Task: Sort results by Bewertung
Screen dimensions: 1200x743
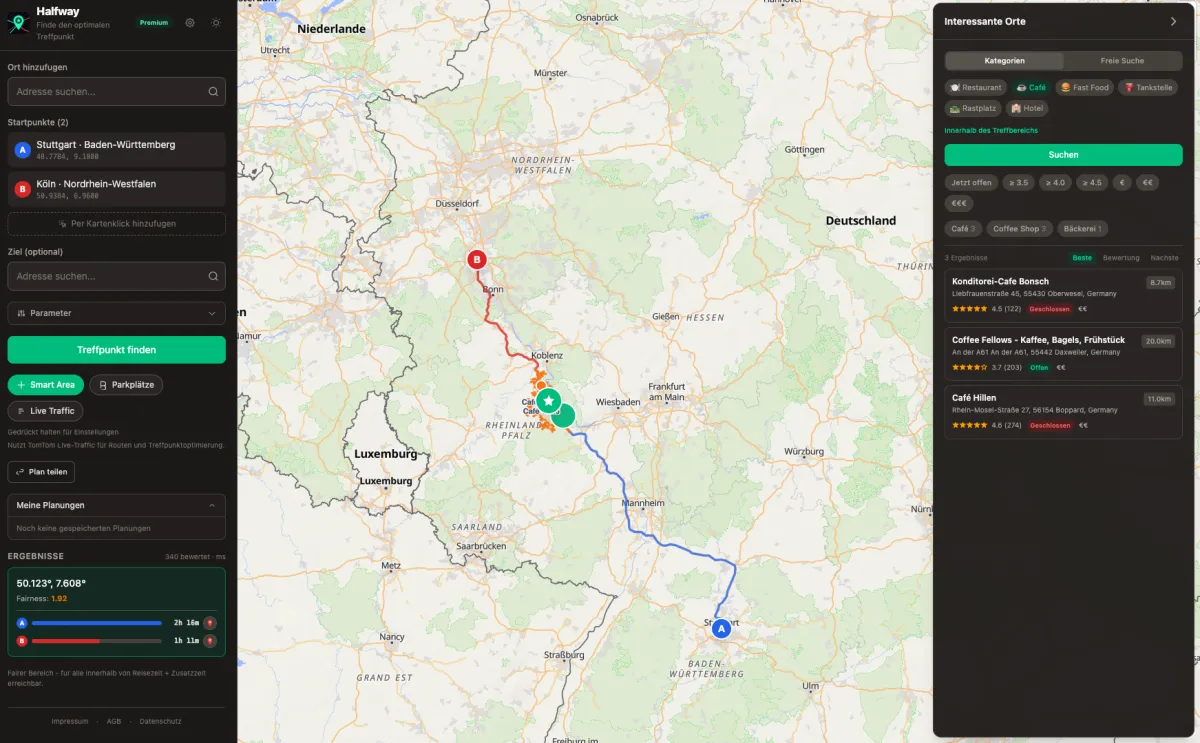Action: [x=1120, y=258]
